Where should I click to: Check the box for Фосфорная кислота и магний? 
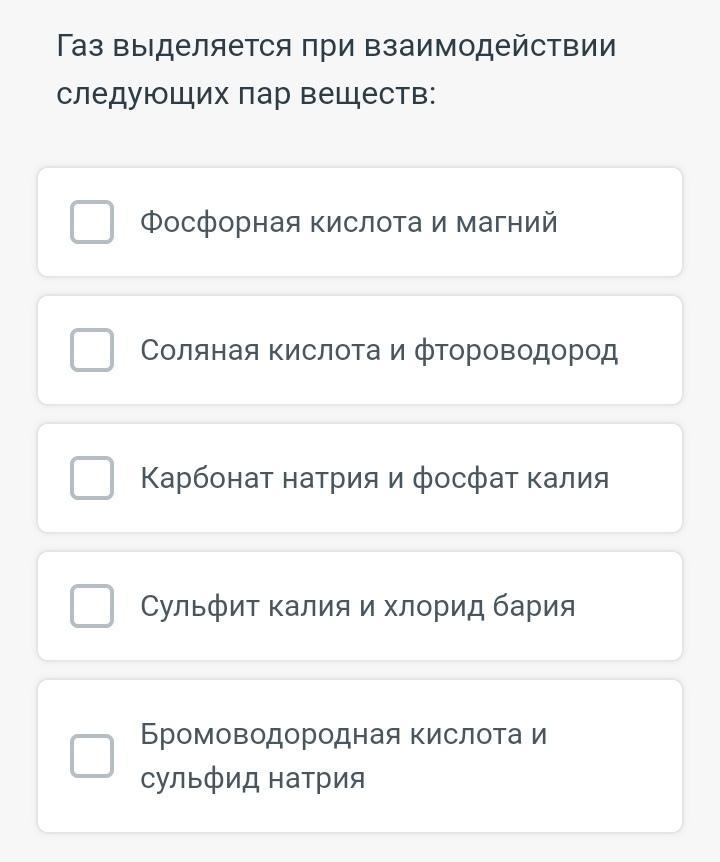(92, 222)
